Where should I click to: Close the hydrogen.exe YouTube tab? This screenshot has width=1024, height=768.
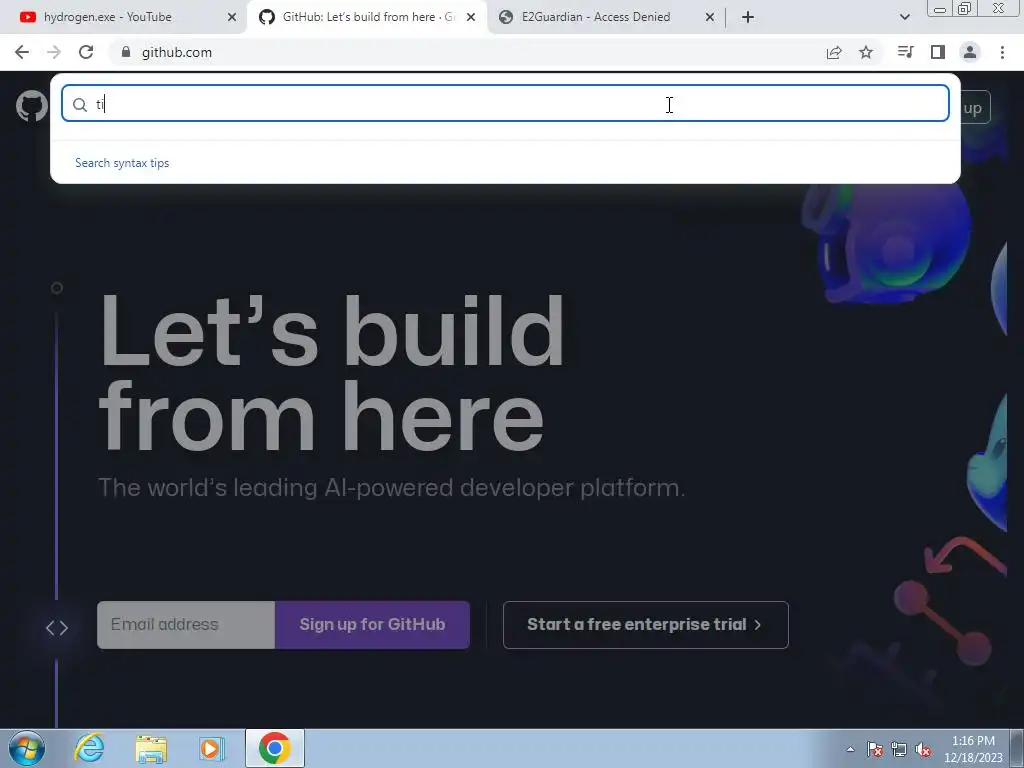point(232,17)
